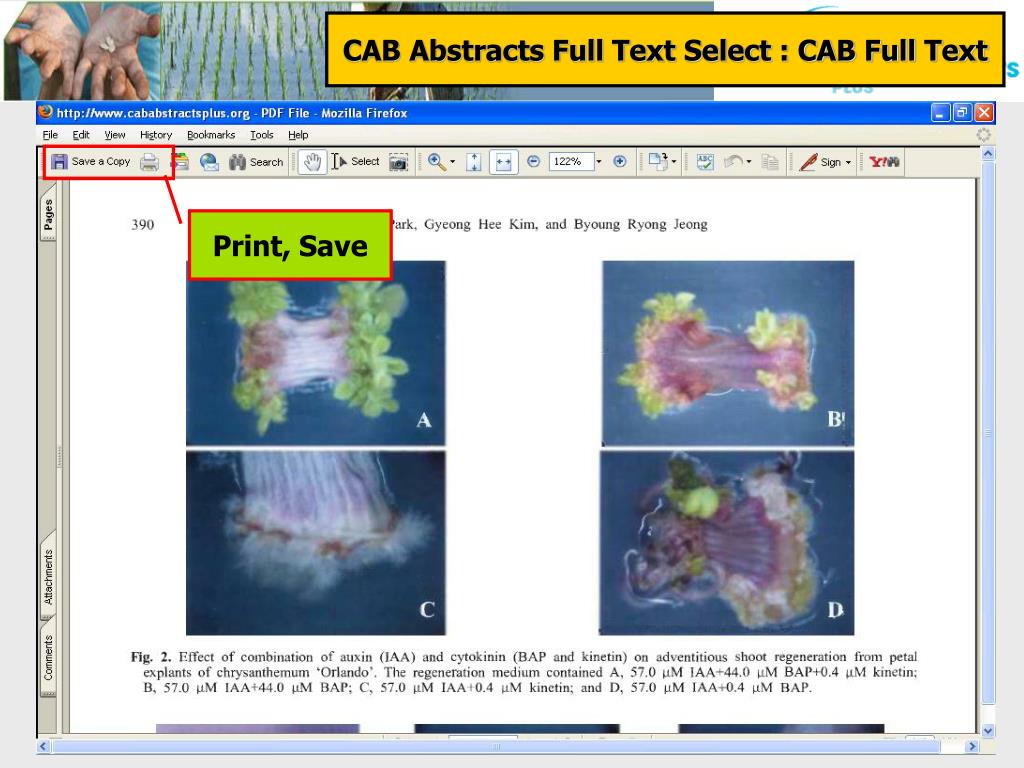Screen dimensions: 1024x768
Task: Click the undo arrow icon
Action: 734,161
